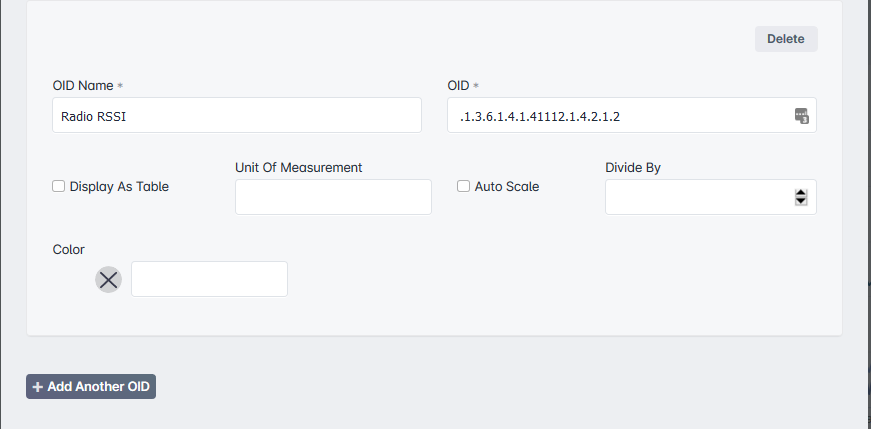Click the Unit Of Measurement label
871x429 pixels.
point(298,167)
